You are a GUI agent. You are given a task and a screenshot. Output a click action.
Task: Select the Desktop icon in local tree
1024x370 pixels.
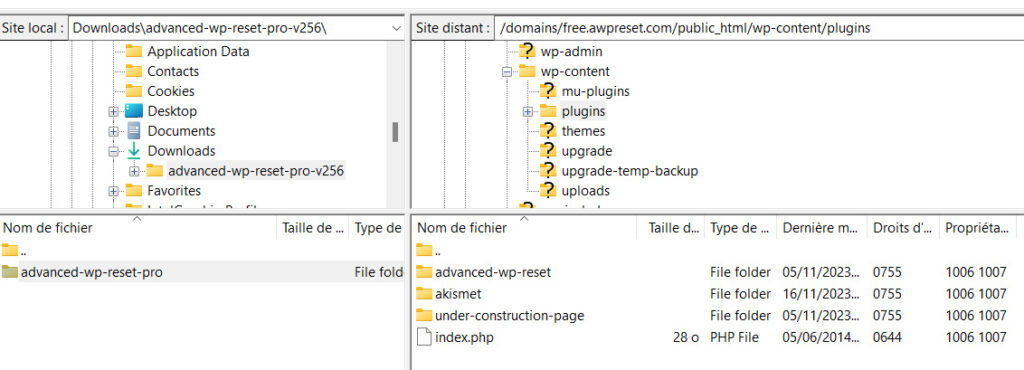tap(133, 111)
